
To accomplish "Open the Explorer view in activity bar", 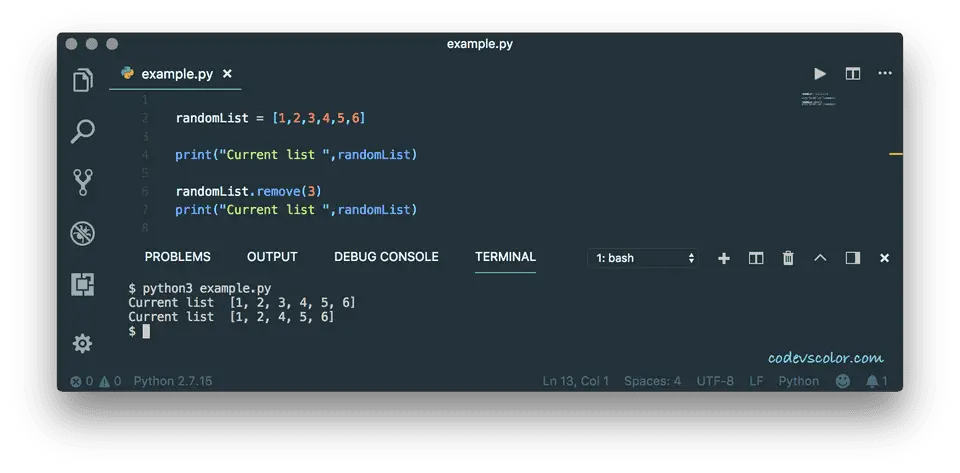I will [x=83, y=80].
